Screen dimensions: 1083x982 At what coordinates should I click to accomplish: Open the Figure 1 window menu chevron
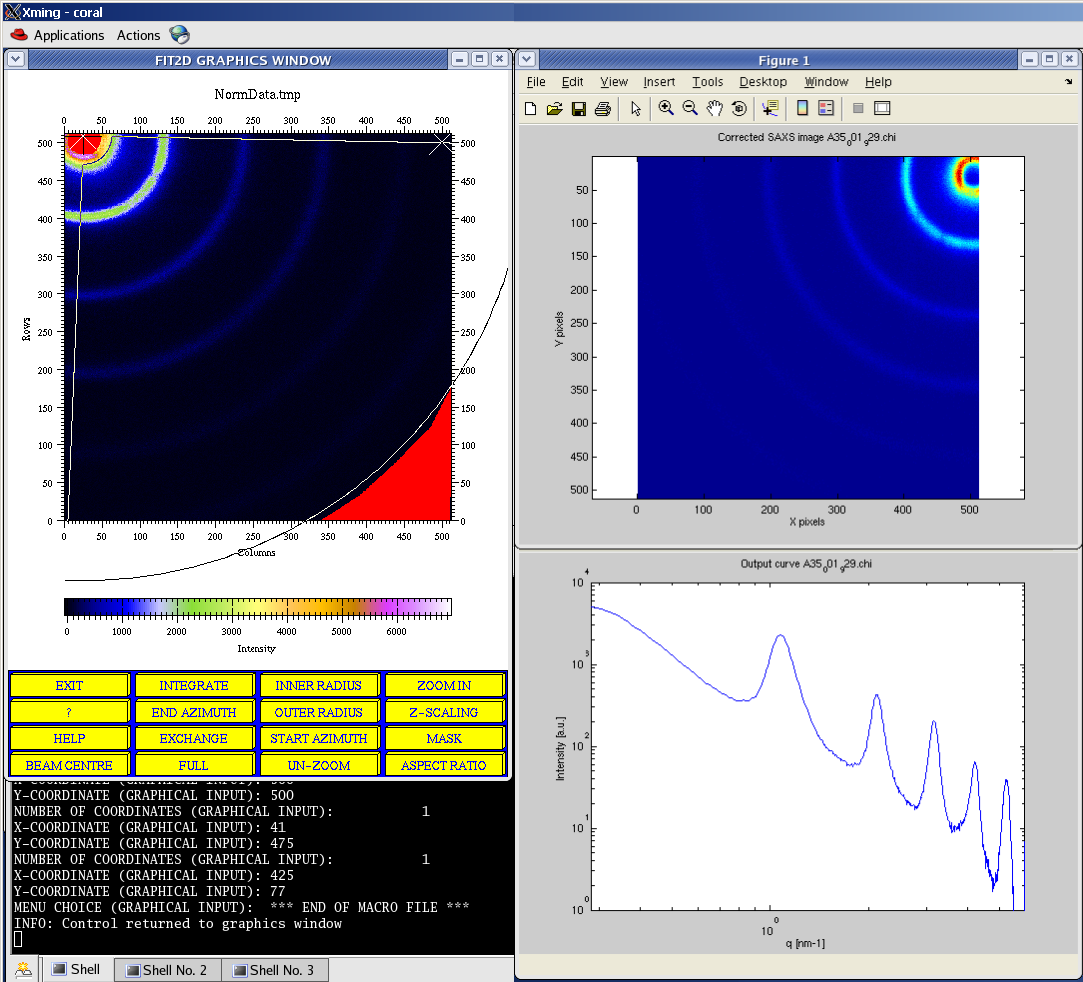[527, 60]
